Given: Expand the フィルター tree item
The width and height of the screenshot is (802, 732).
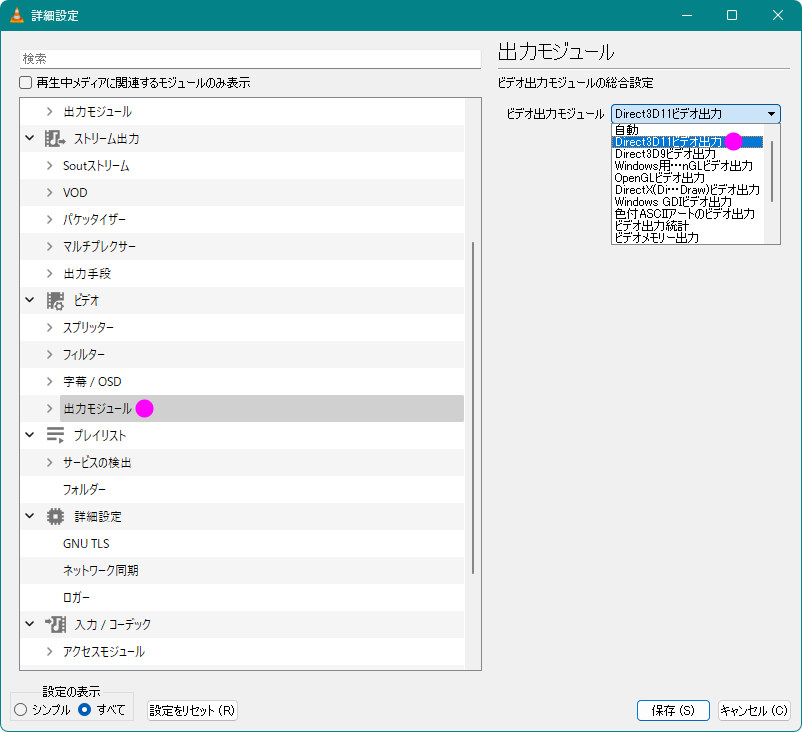Looking at the screenshot, I should (50, 354).
